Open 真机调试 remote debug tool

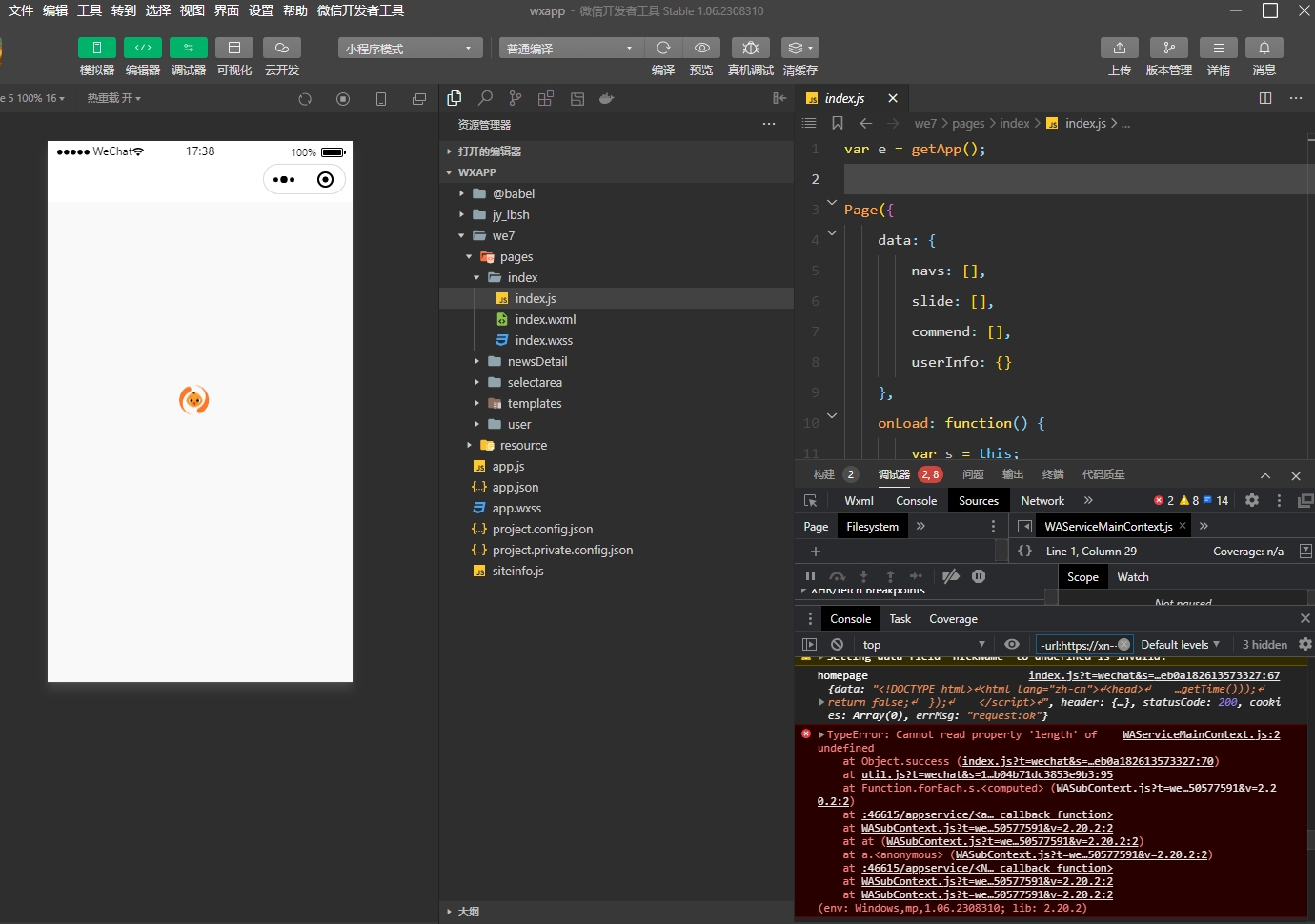750,48
